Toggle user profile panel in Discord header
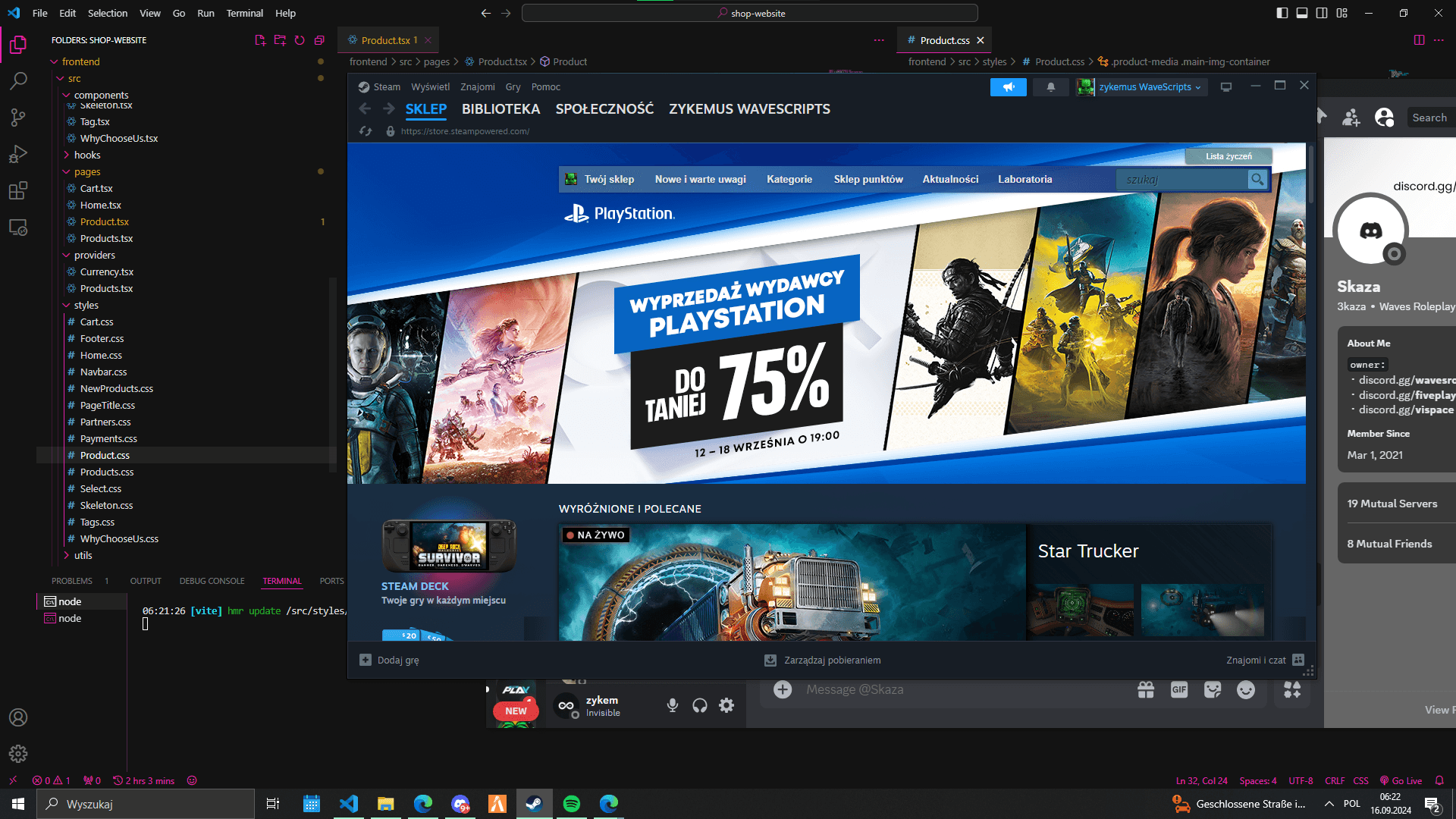The height and width of the screenshot is (819, 1456). 1385,118
